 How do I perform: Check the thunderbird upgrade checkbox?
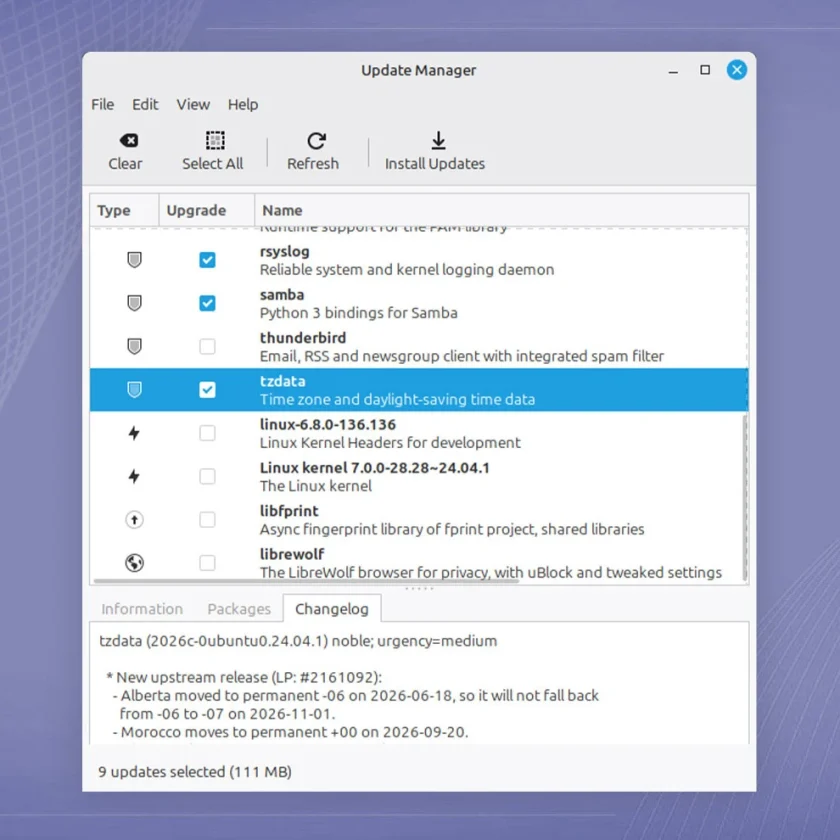pyautogui.click(x=207, y=347)
